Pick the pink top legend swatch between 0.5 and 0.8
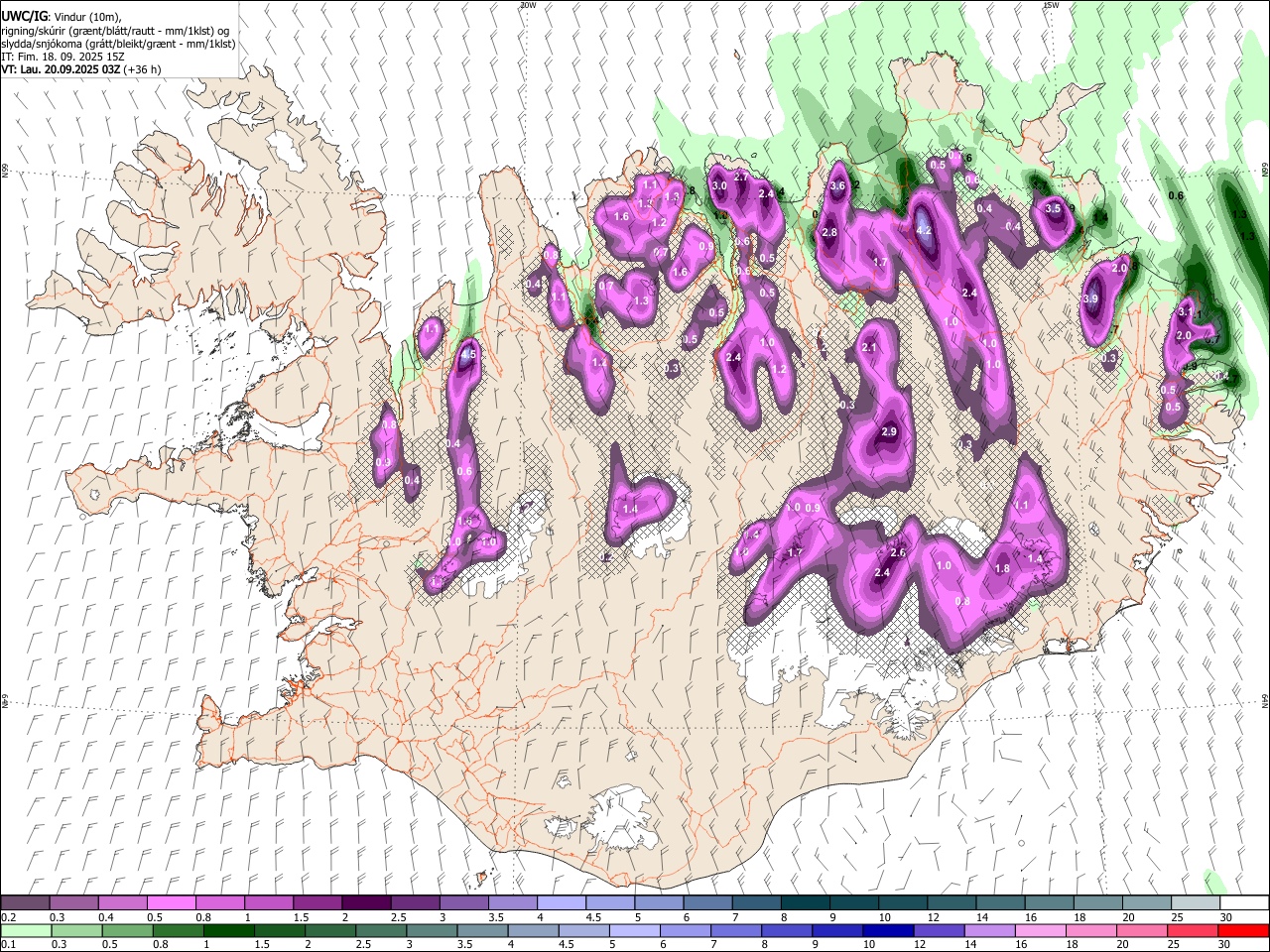 click(x=171, y=902)
